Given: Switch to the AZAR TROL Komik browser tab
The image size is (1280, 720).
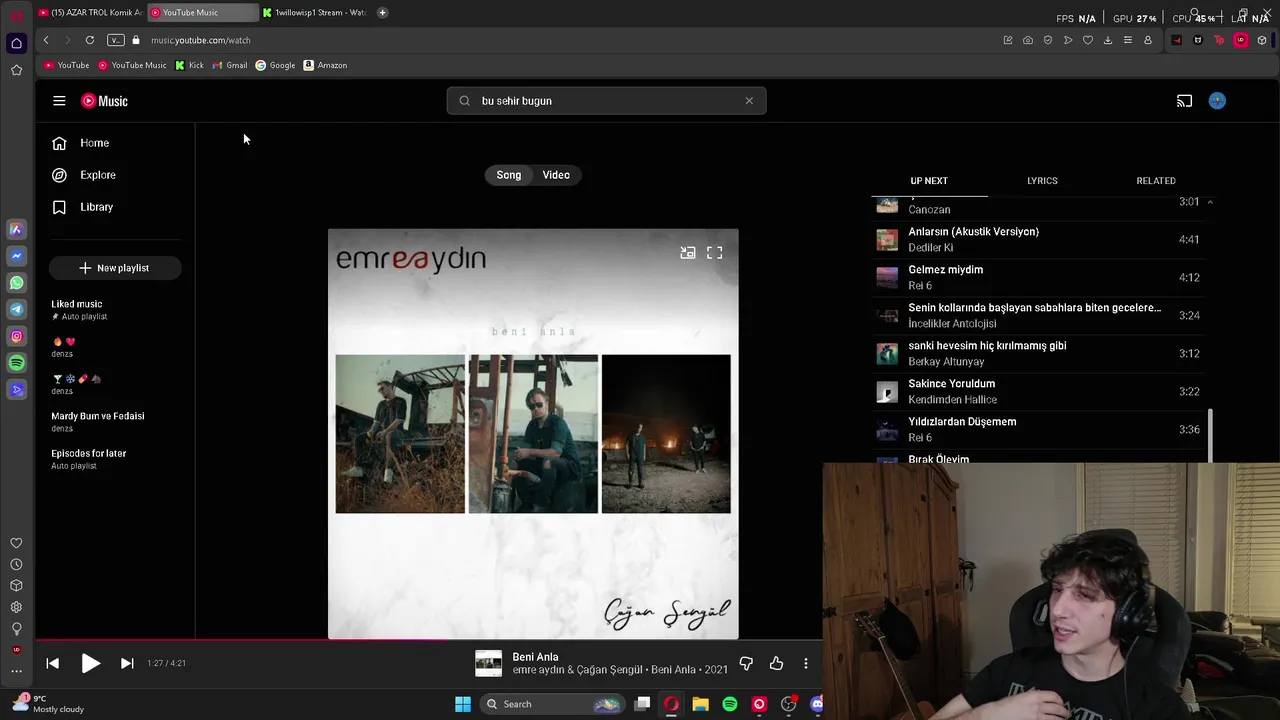Looking at the screenshot, I should 90,12.
